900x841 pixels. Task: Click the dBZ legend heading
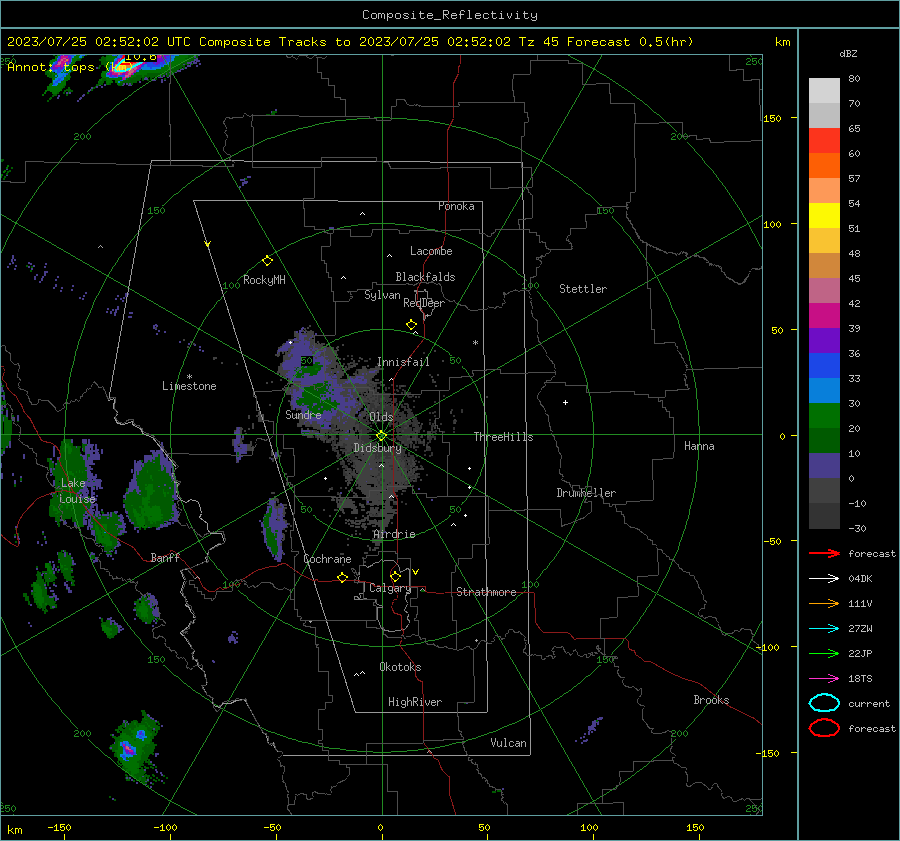pos(848,53)
